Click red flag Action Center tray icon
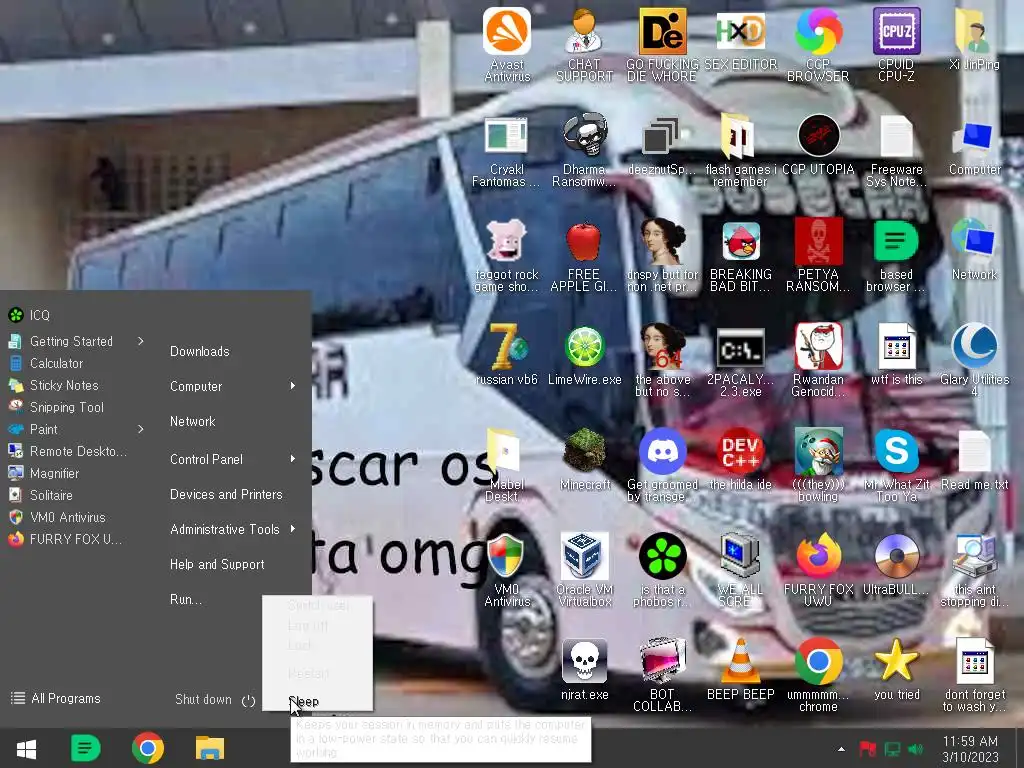 pos(867,749)
